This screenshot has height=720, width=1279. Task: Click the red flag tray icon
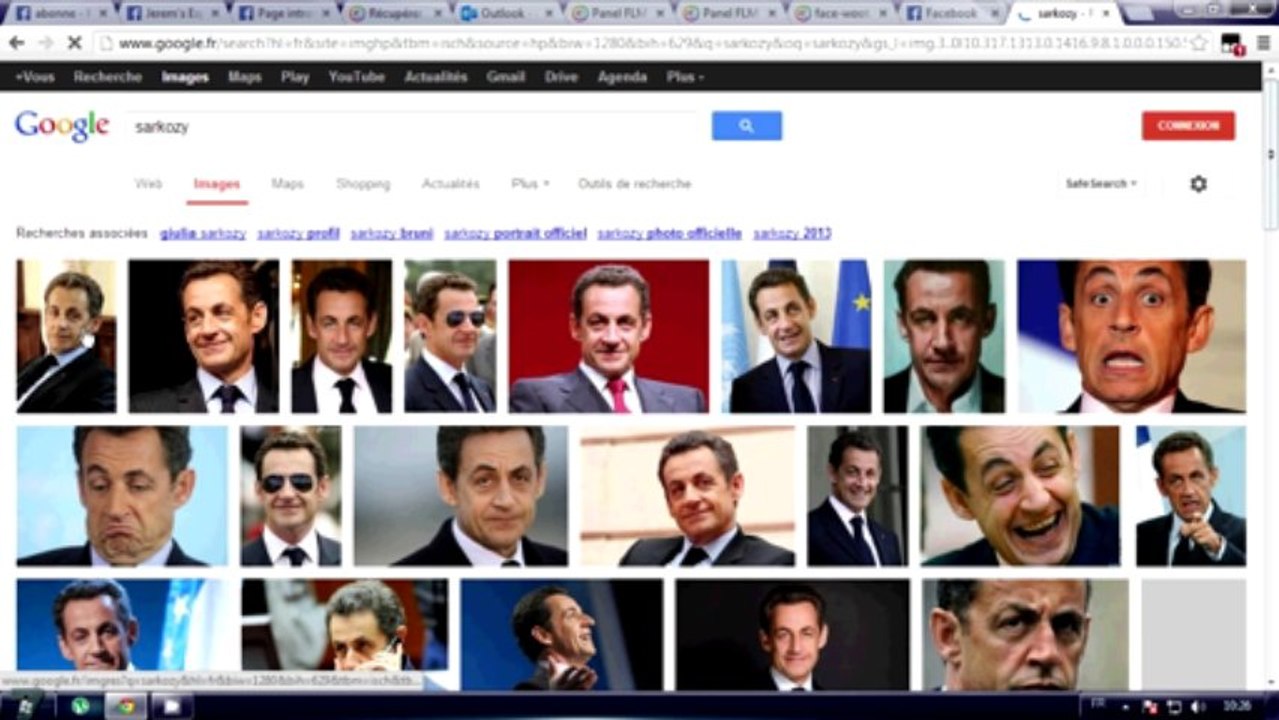coord(1150,706)
